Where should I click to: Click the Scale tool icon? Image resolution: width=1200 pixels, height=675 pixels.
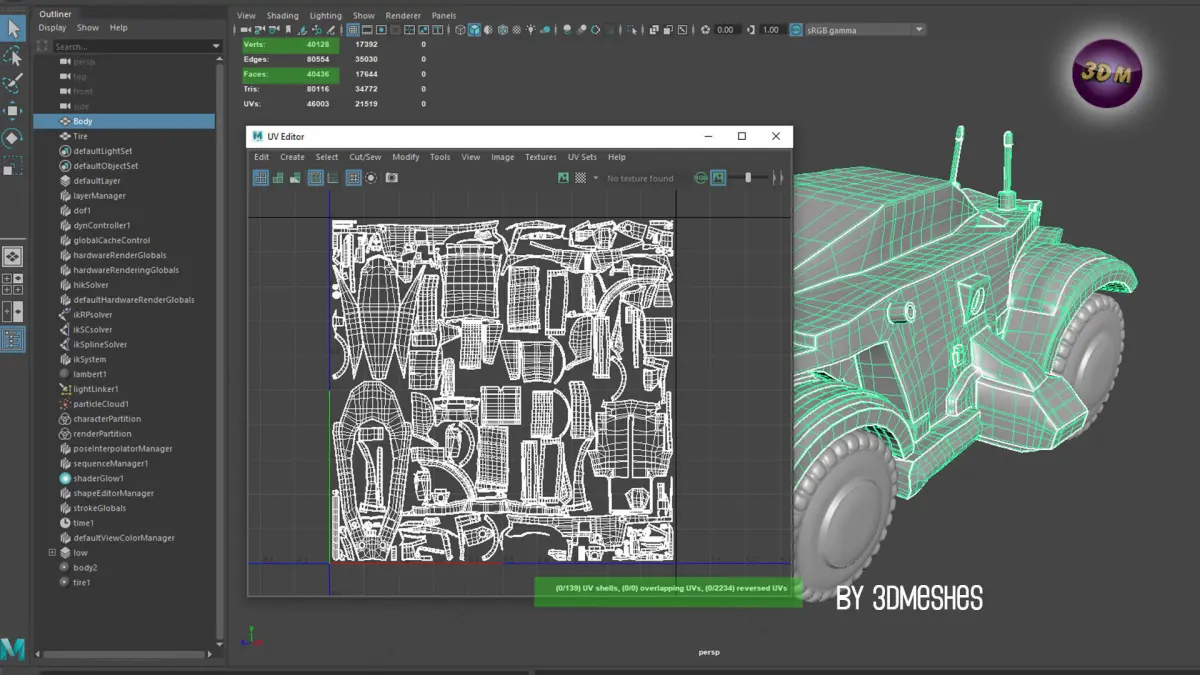tap(13, 164)
